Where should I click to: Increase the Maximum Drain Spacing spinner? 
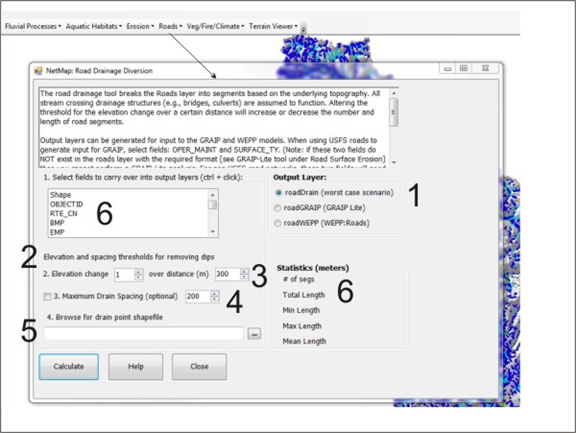215,294
